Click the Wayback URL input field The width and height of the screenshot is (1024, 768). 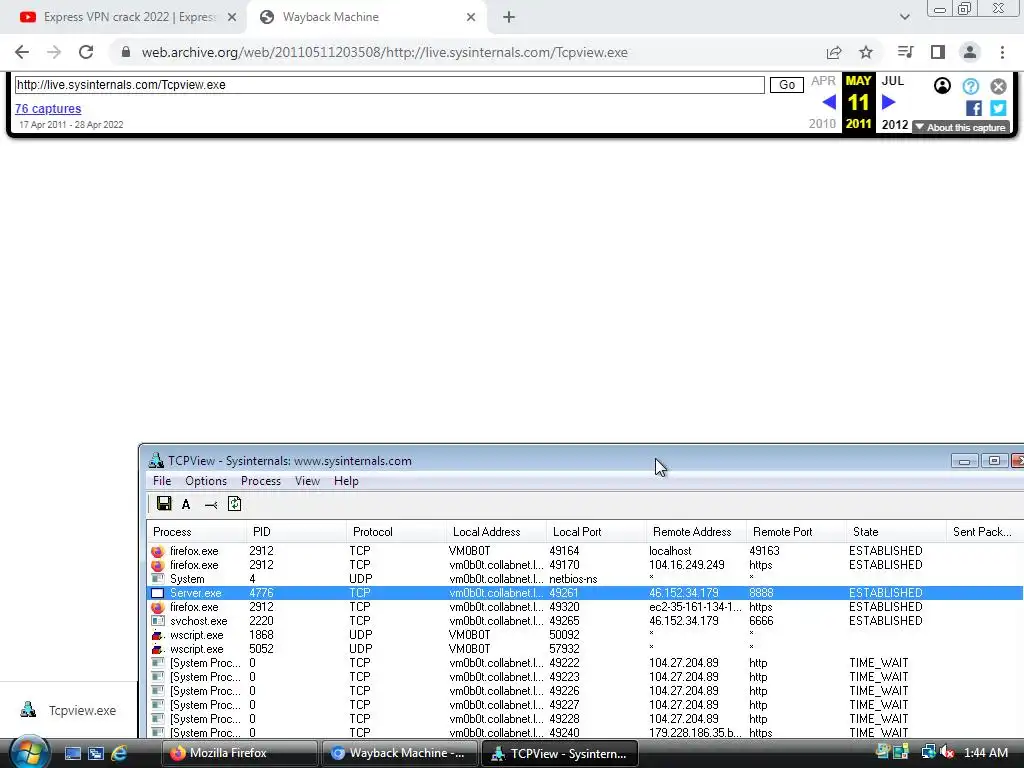[x=389, y=85]
